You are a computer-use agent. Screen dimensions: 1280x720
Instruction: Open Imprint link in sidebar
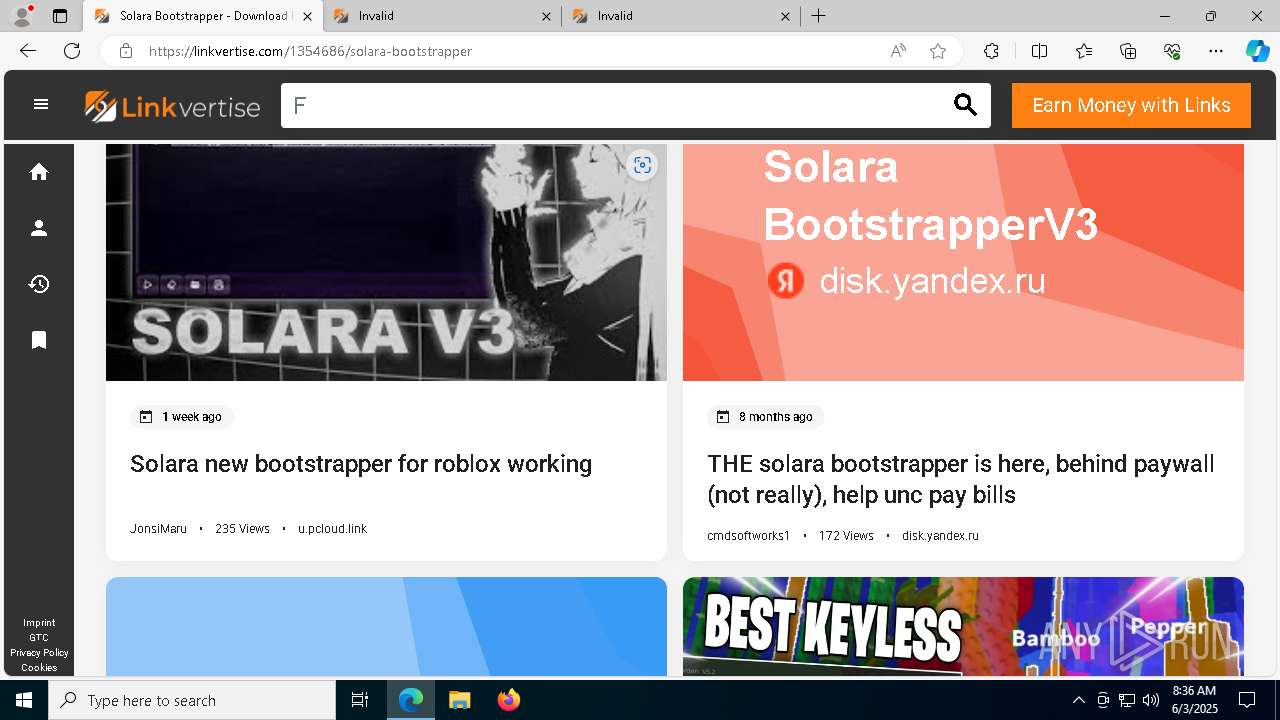(39, 623)
